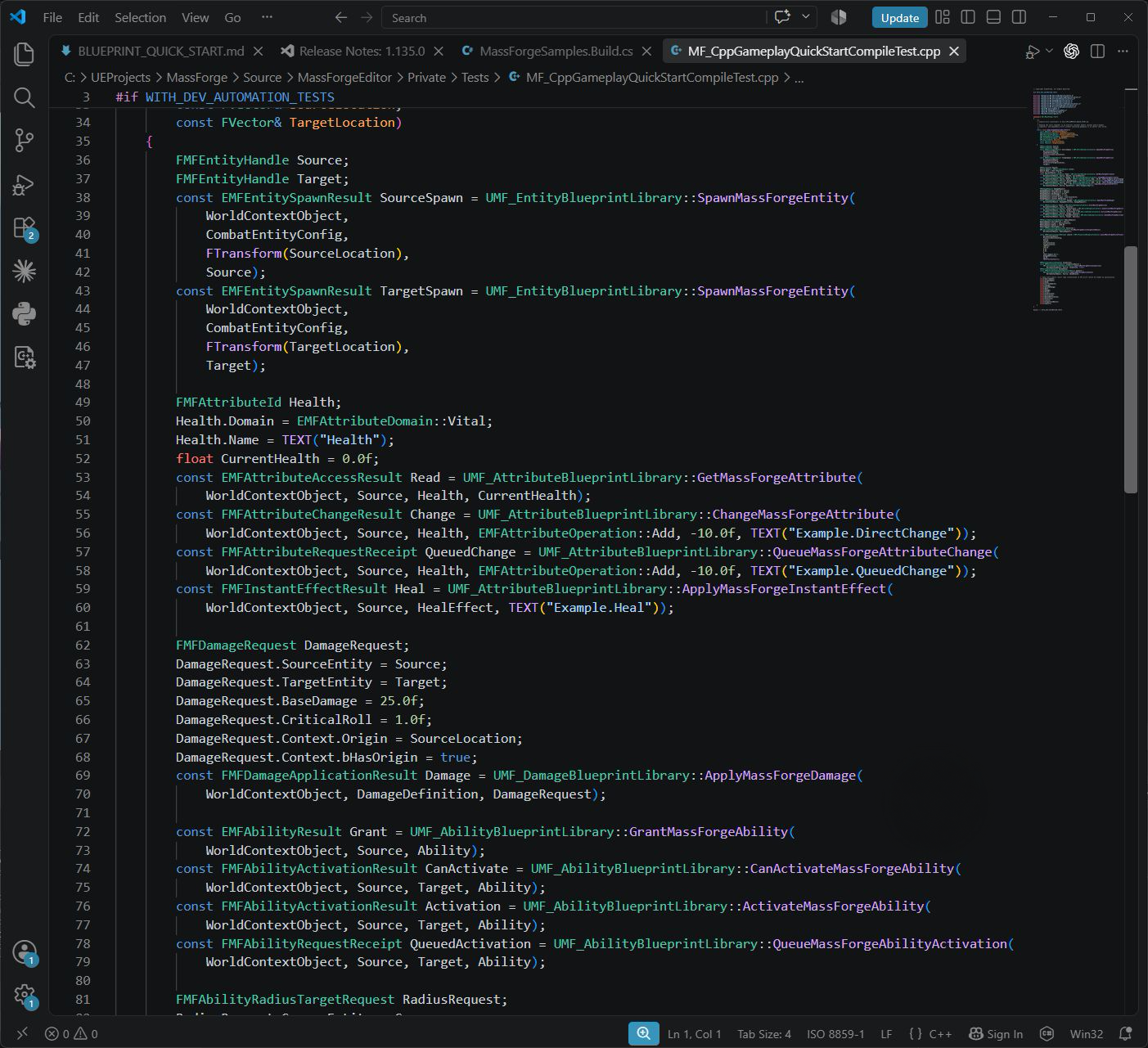
Task: Open the View menu
Action: pyautogui.click(x=195, y=17)
